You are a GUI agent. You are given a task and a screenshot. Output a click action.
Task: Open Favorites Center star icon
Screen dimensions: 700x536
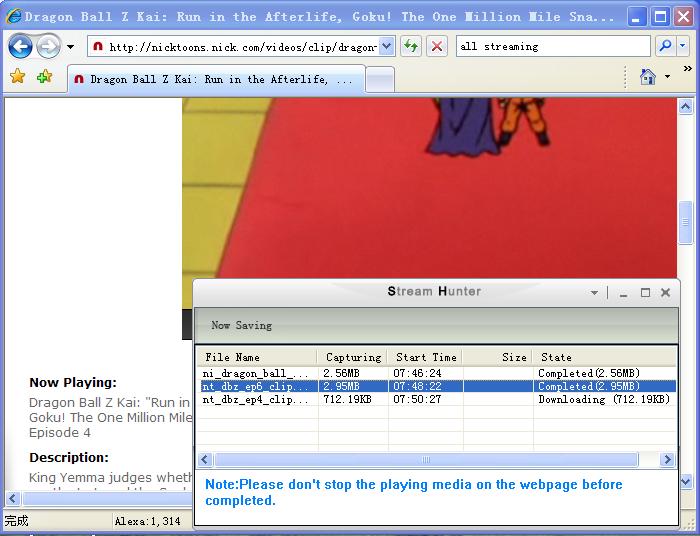click(x=18, y=76)
